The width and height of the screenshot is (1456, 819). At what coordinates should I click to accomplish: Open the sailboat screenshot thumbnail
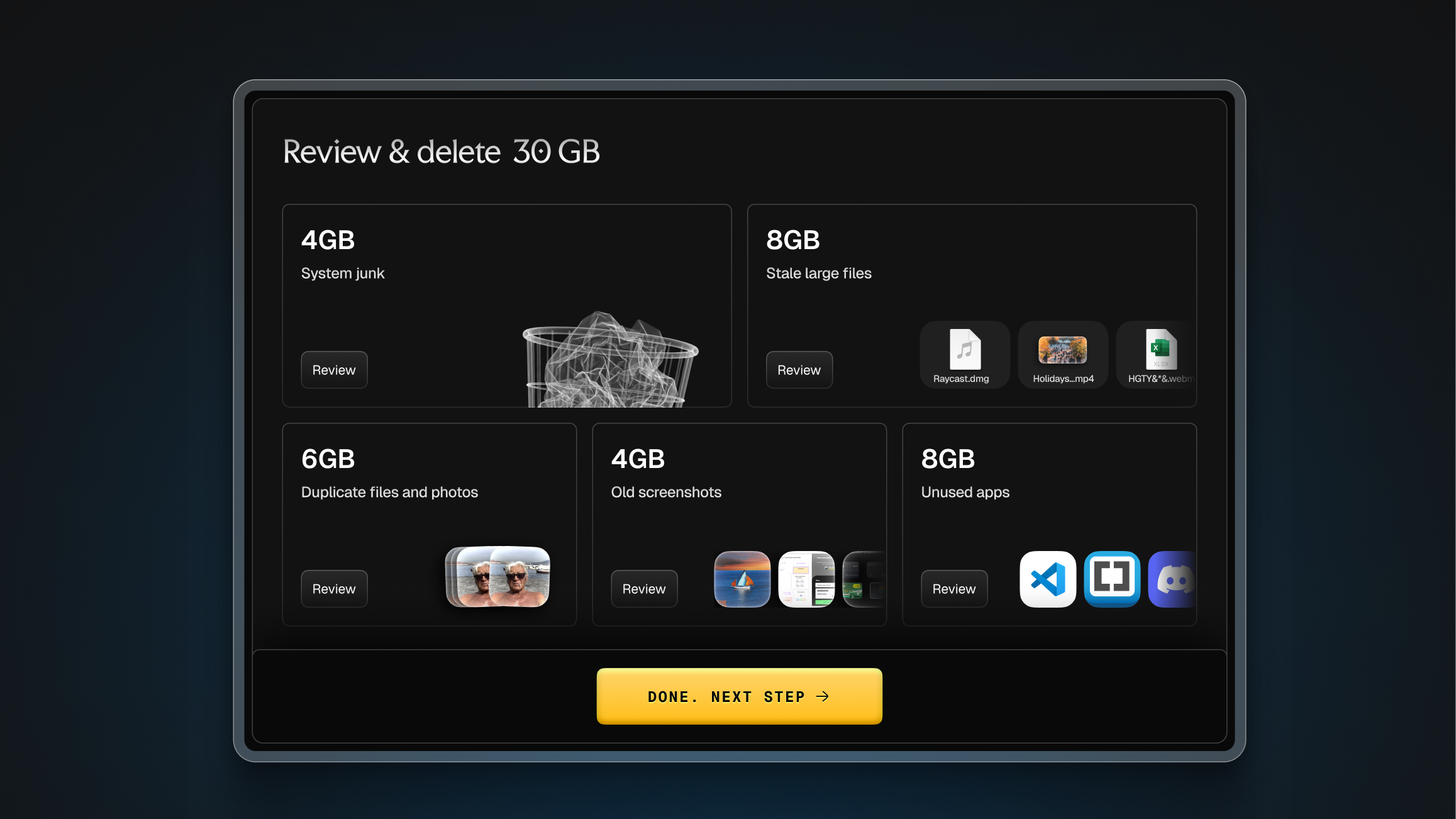742,579
